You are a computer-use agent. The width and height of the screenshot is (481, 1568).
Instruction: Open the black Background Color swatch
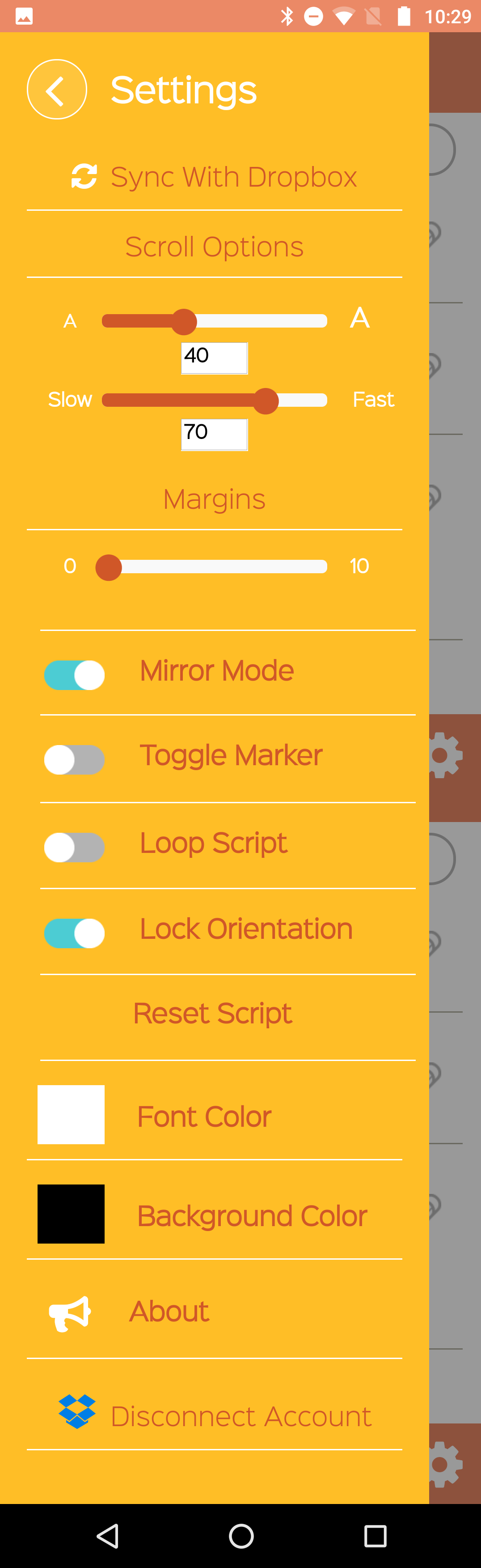click(x=71, y=1214)
